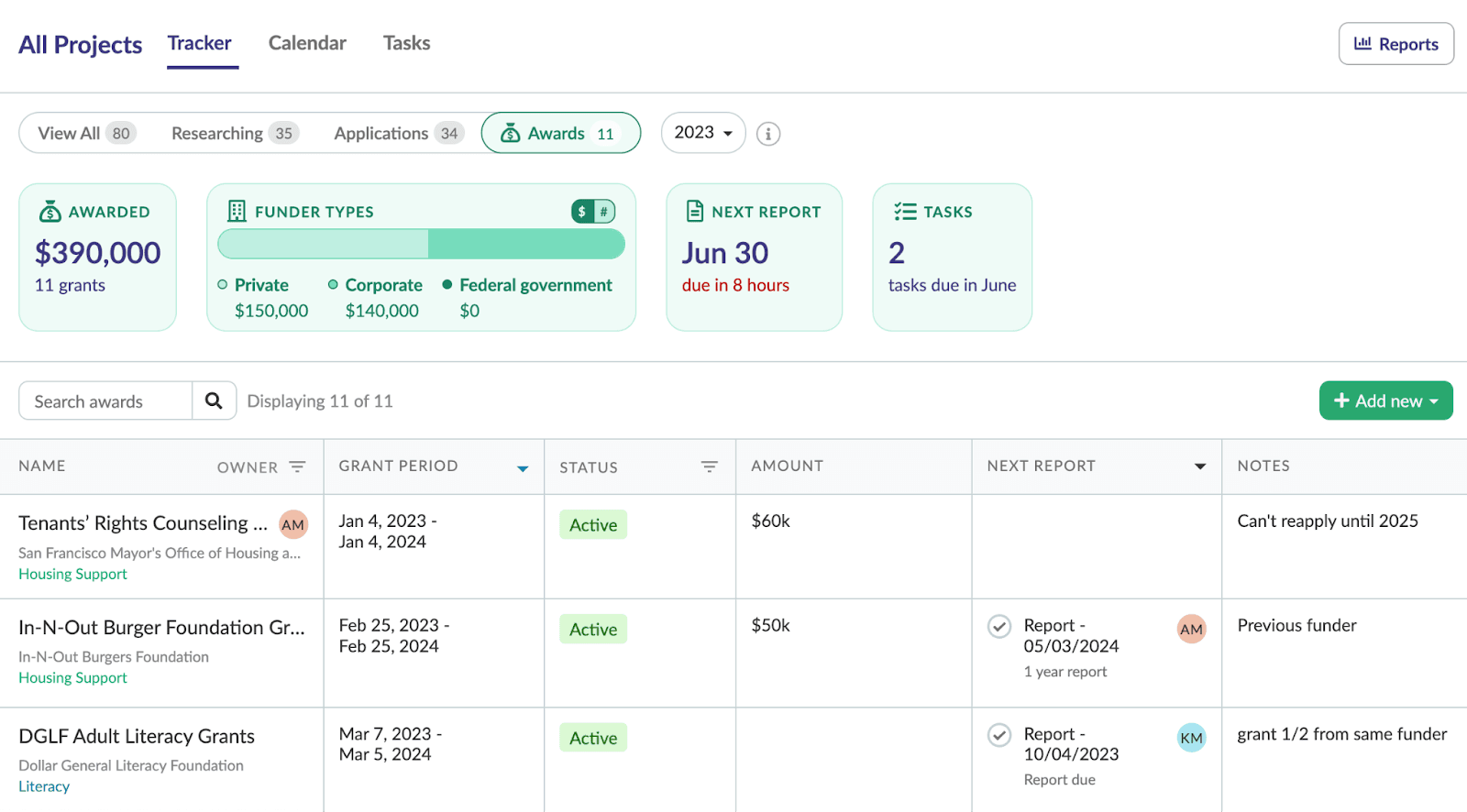Select the Corporate funder type legend marker
This screenshot has height=812, width=1467.
coord(333,285)
